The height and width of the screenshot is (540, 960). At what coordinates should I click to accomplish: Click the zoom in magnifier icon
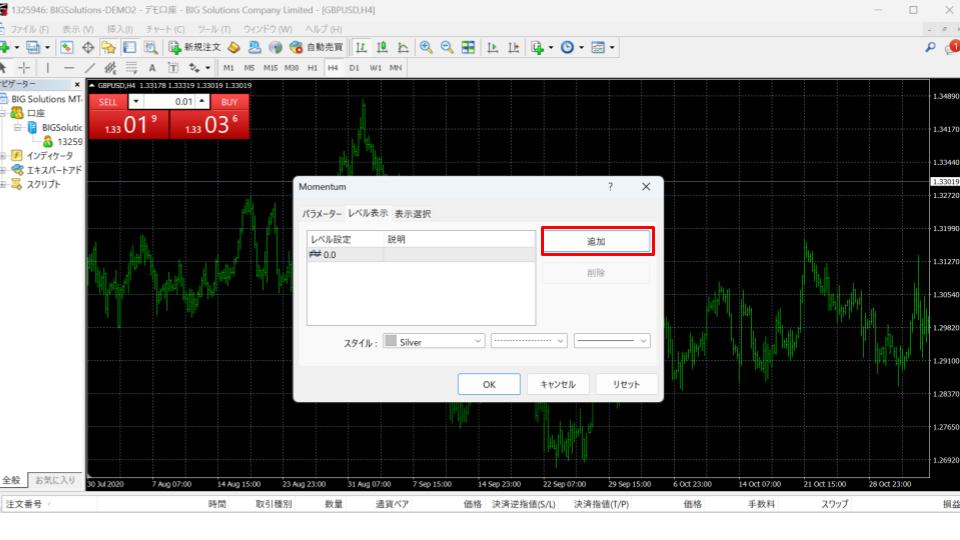(x=426, y=47)
